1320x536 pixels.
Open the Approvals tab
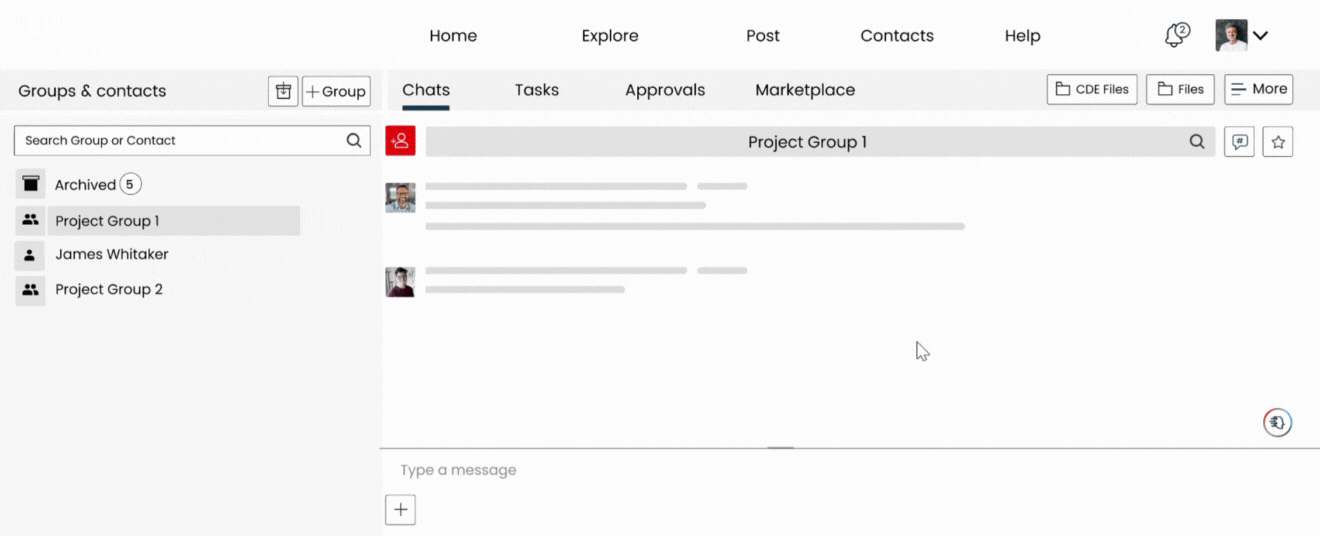click(664, 90)
